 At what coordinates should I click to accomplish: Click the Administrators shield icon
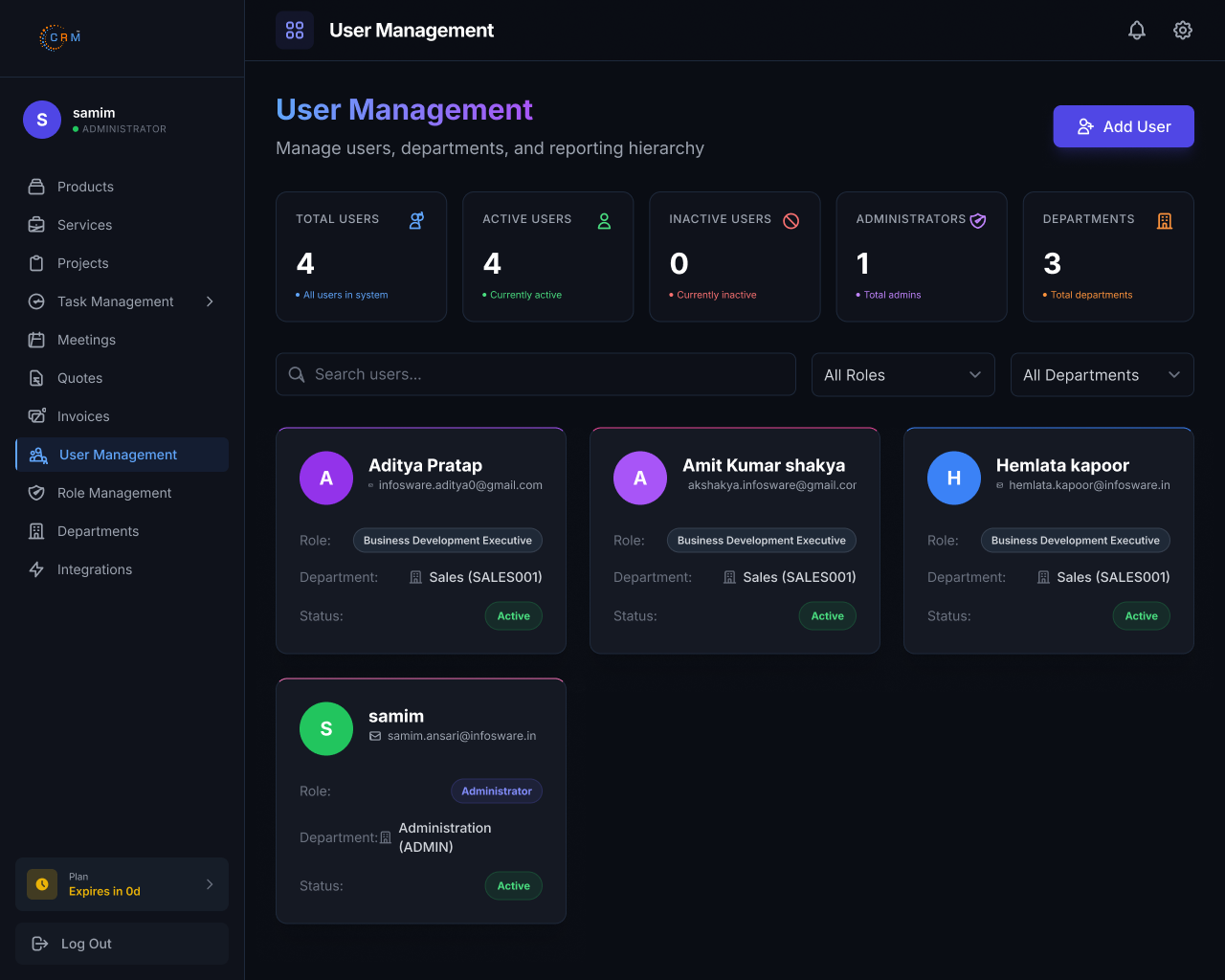click(978, 221)
